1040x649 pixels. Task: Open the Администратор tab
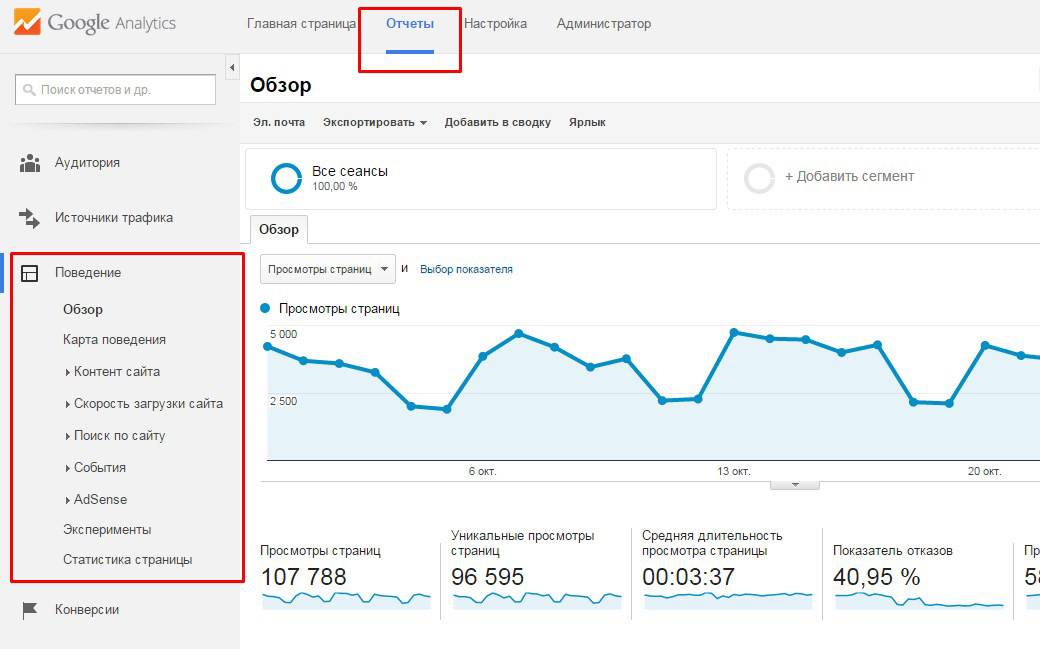pyautogui.click(x=604, y=24)
